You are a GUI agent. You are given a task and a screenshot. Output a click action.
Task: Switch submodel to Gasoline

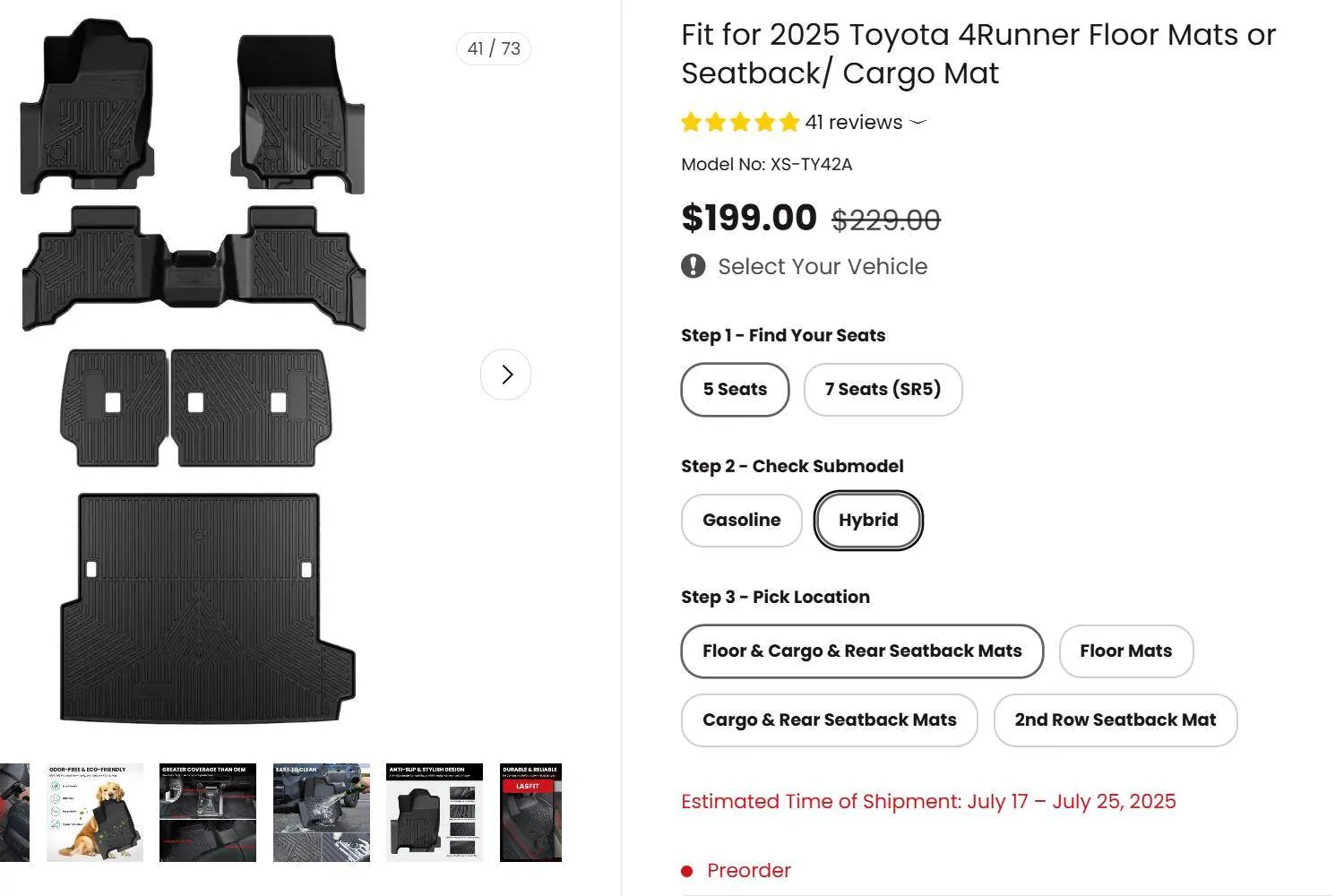tap(741, 520)
